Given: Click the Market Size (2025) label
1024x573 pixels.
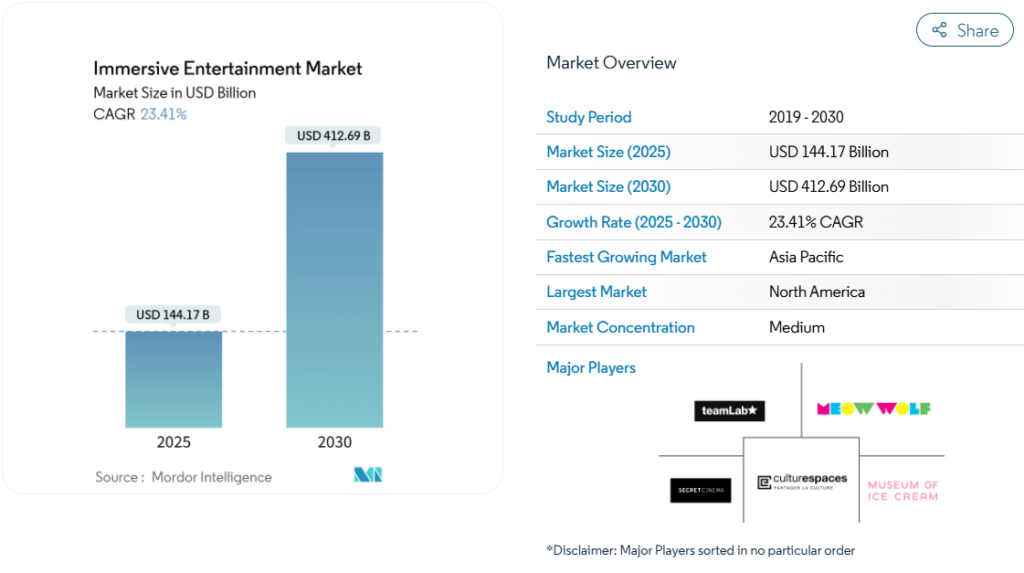Looking at the screenshot, I should (x=608, y=152).
